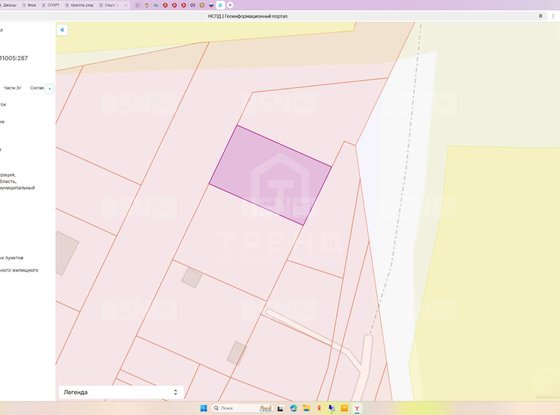Open a new browser tab with plus
This screenshot has width=560, height=415.
(230, 5)
